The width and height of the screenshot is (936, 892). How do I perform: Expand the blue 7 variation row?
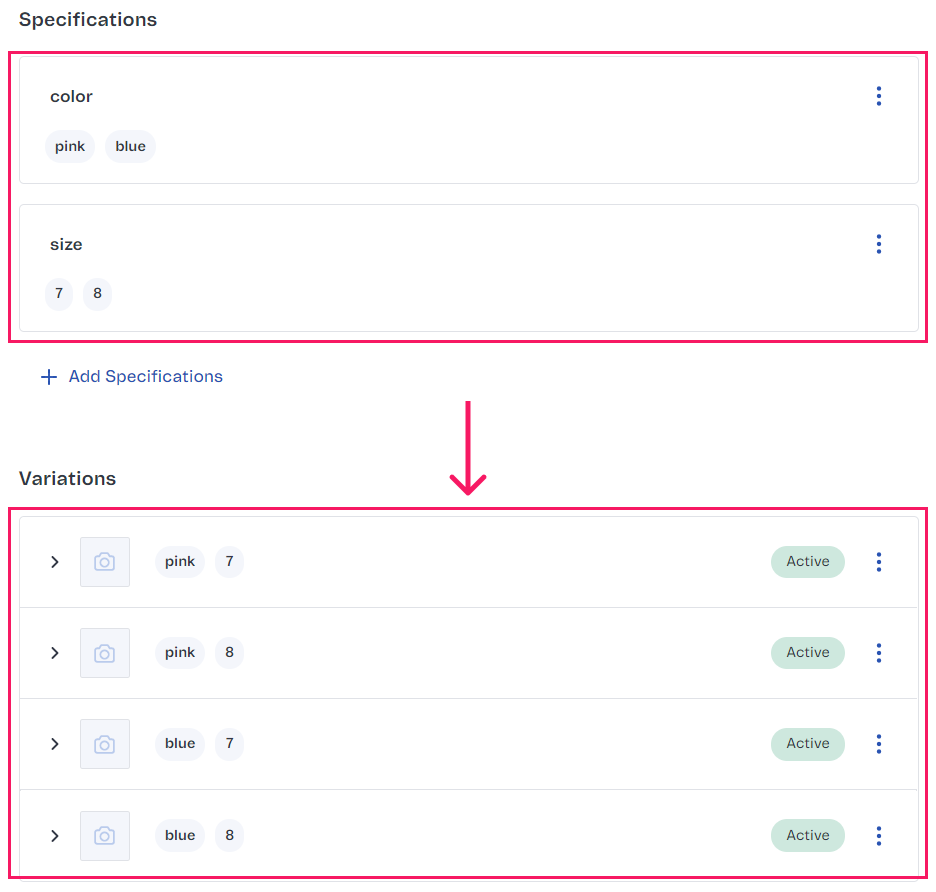(x=55, y=744)
